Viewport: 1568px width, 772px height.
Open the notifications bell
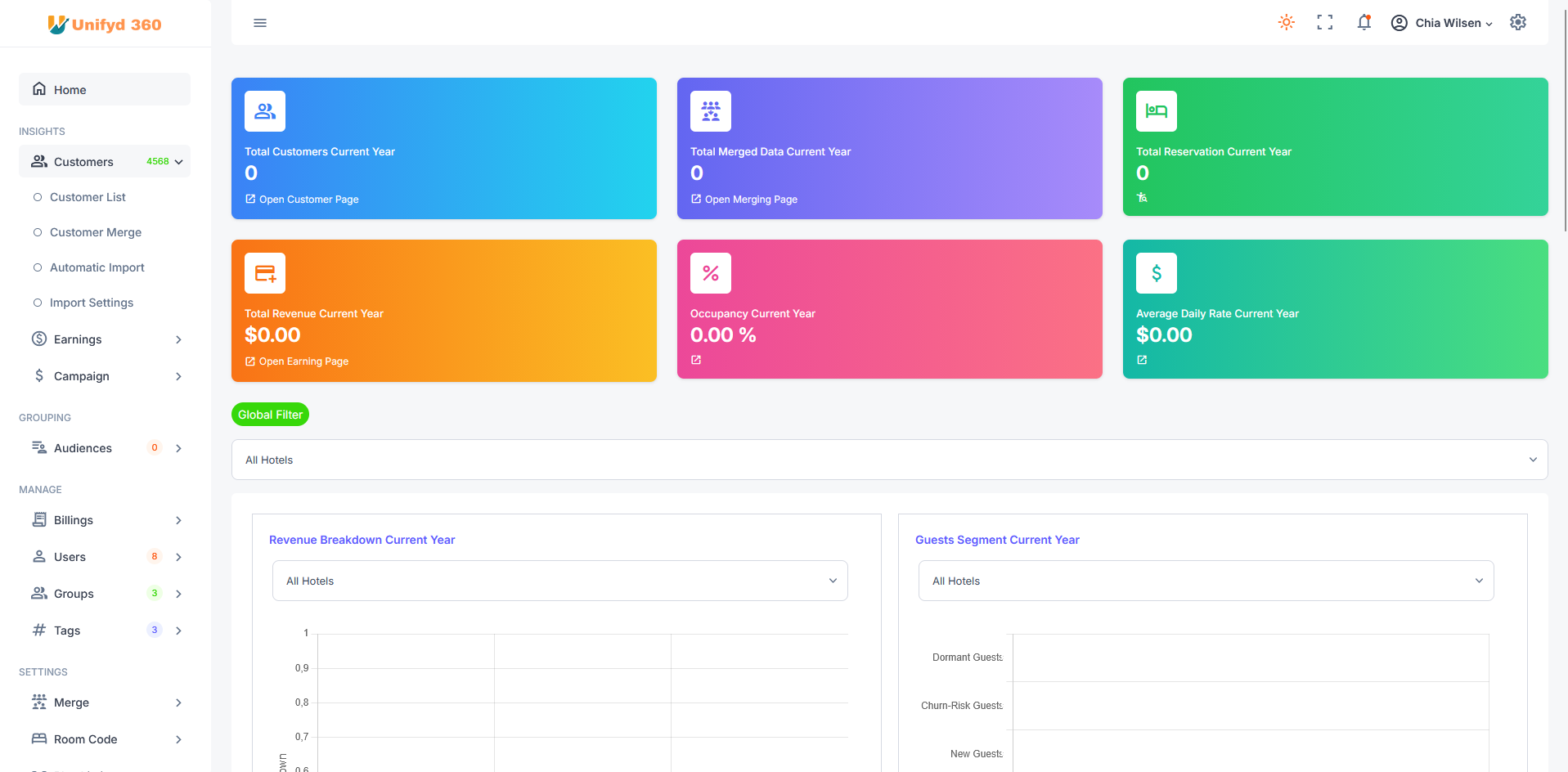point(1364,23)
